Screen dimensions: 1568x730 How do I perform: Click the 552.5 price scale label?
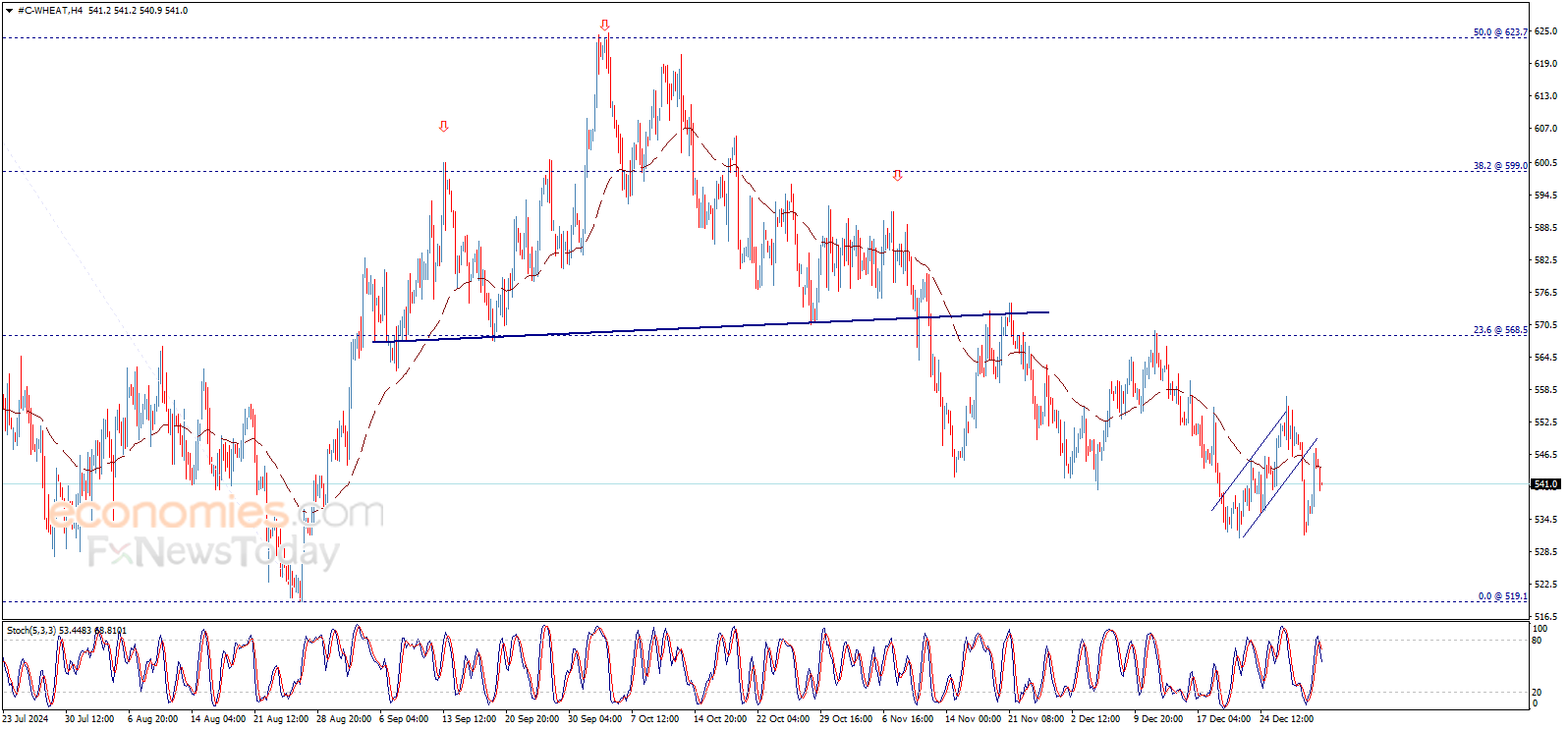pos(1545,422)
